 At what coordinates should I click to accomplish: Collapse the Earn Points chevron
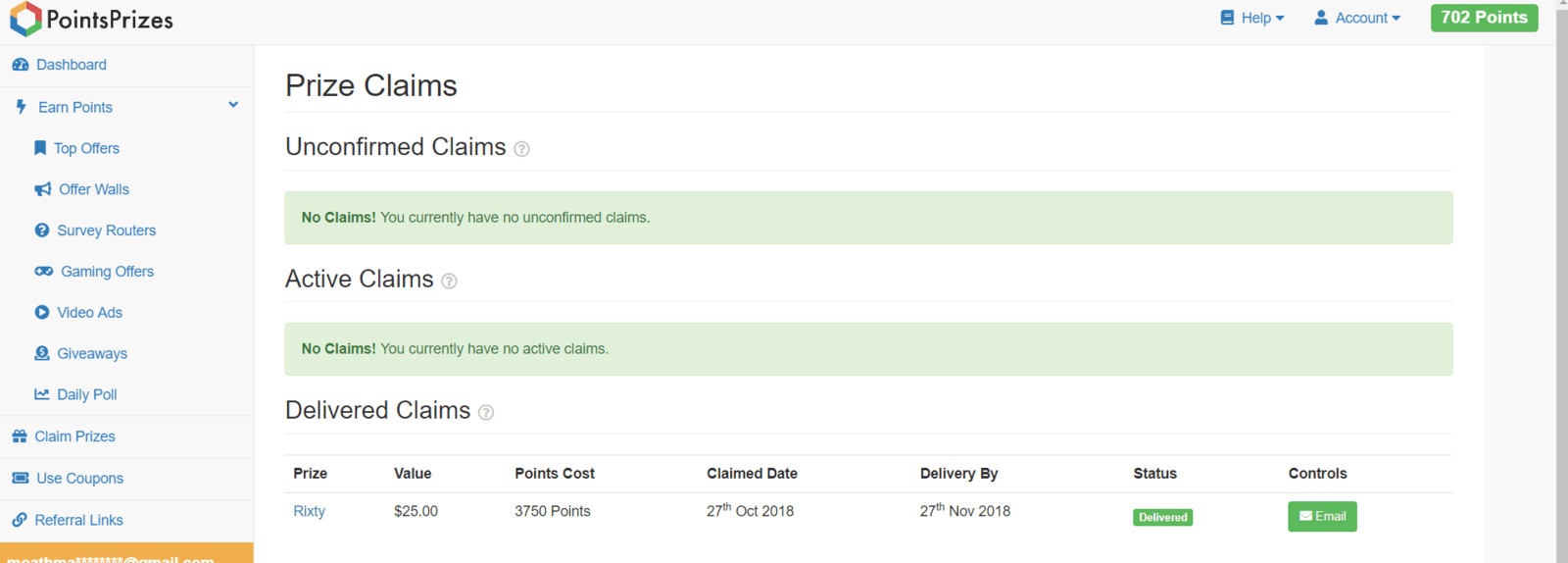pyautogui.click(x=233, y=105)
